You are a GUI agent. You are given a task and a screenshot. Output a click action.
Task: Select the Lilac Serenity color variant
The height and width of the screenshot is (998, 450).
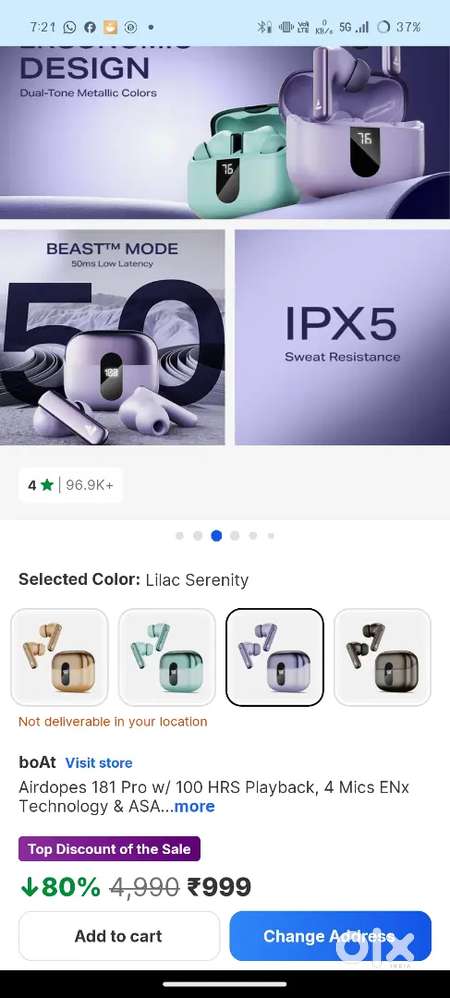(x=275, y=657)
